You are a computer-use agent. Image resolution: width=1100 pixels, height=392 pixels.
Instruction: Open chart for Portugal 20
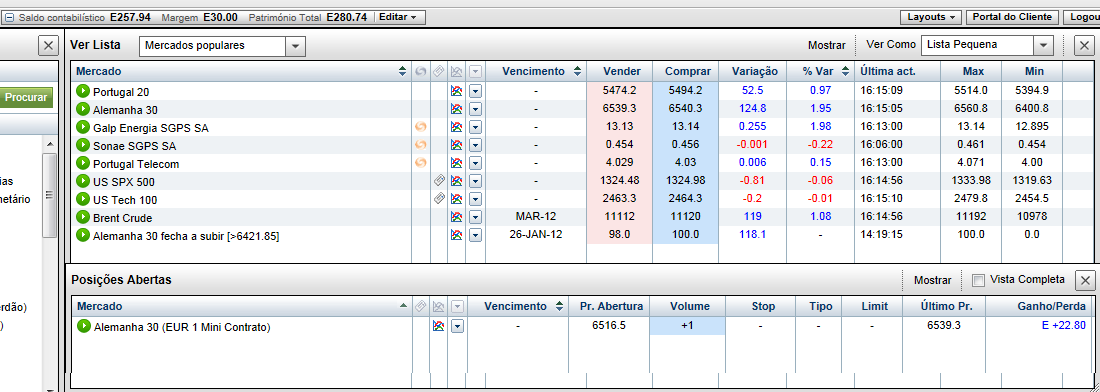pyautogui.click(x=457, y=91)
